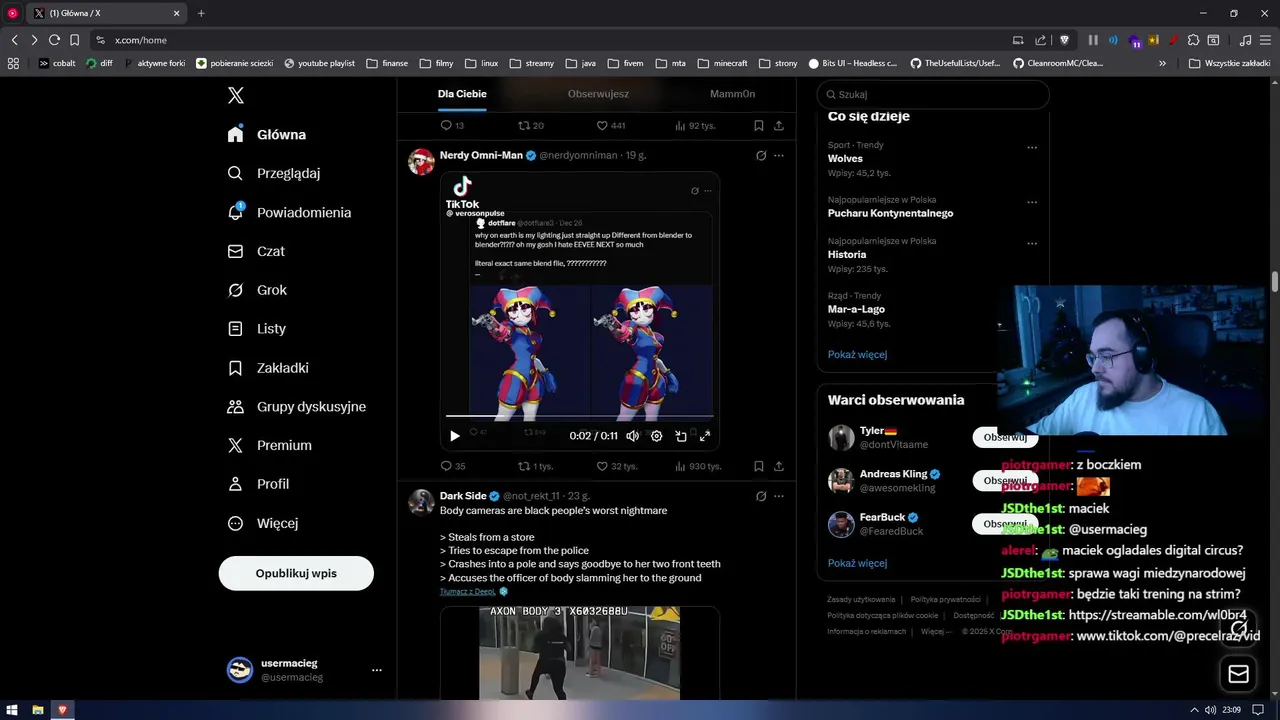Open Czat in the sidebar

coord(255,251)
